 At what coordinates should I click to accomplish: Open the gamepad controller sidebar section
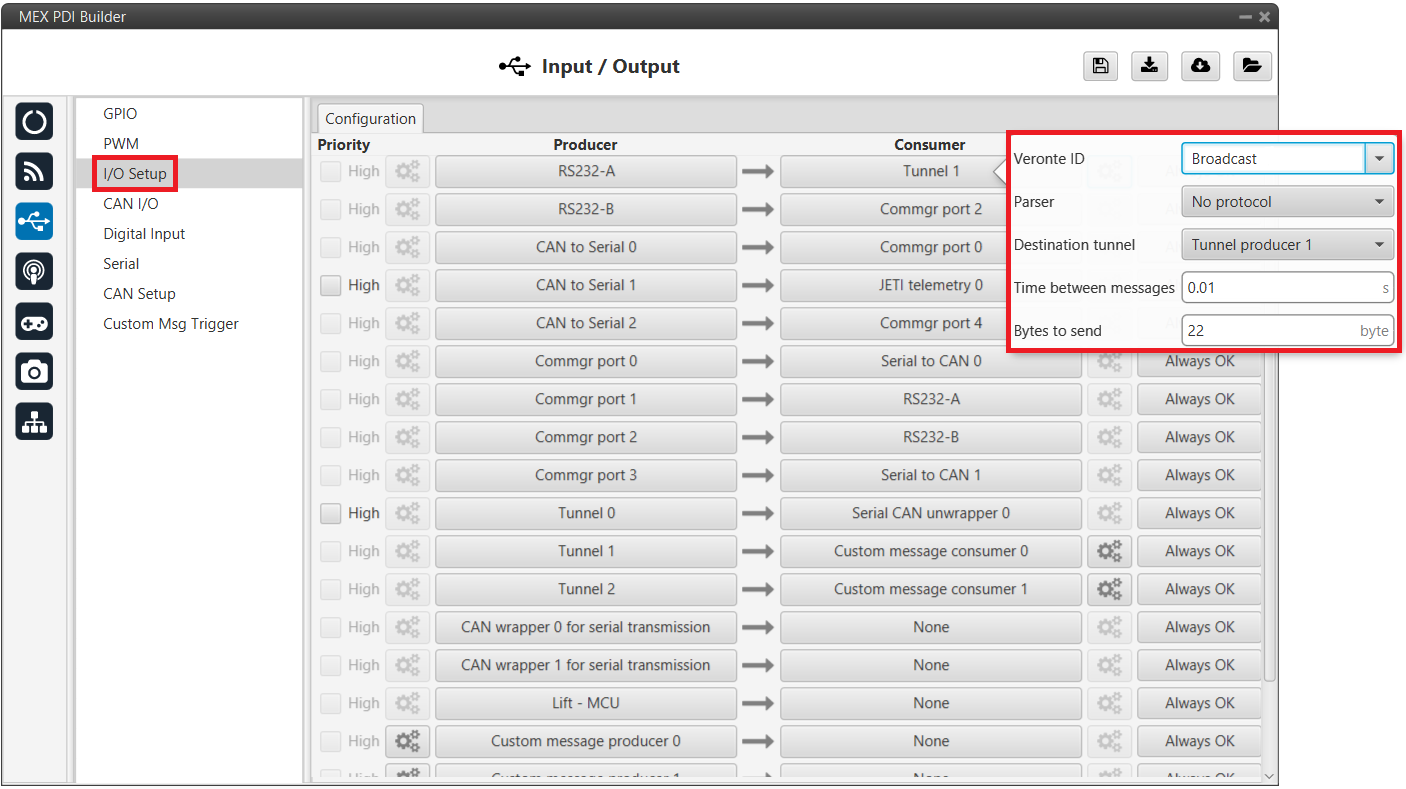point(35,322)
